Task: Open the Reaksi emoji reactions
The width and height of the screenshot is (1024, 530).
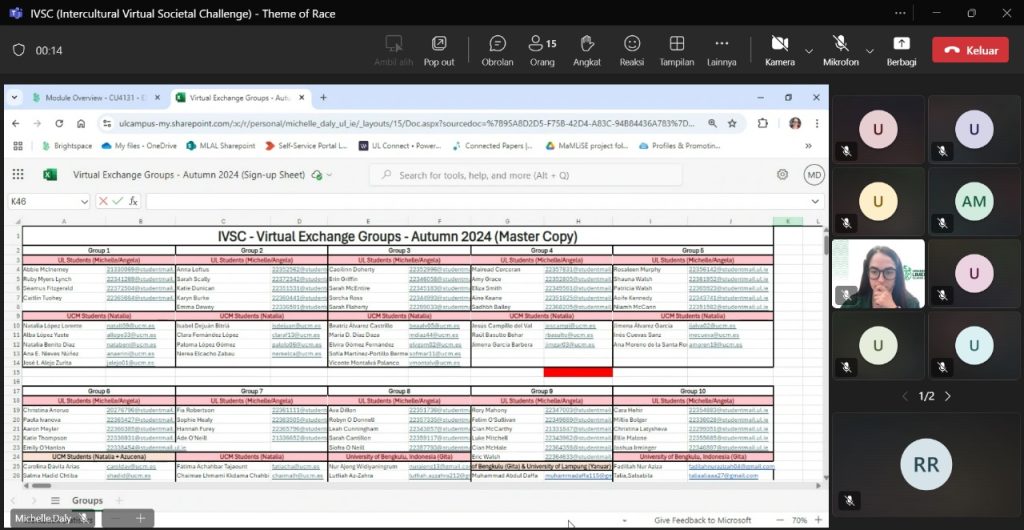Action: pos(632,49)
